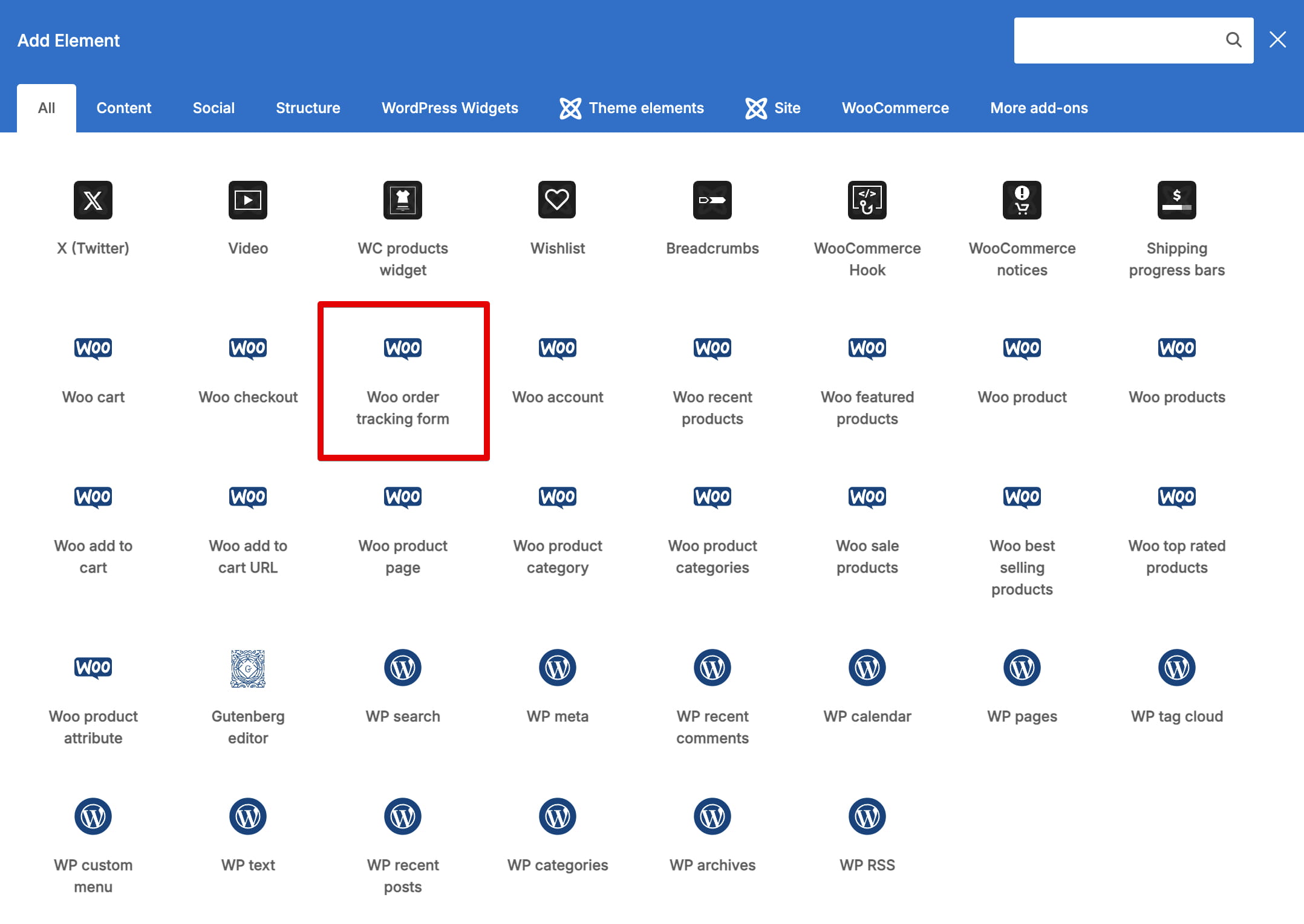Open the WooCommerce tab

(895, 108)
